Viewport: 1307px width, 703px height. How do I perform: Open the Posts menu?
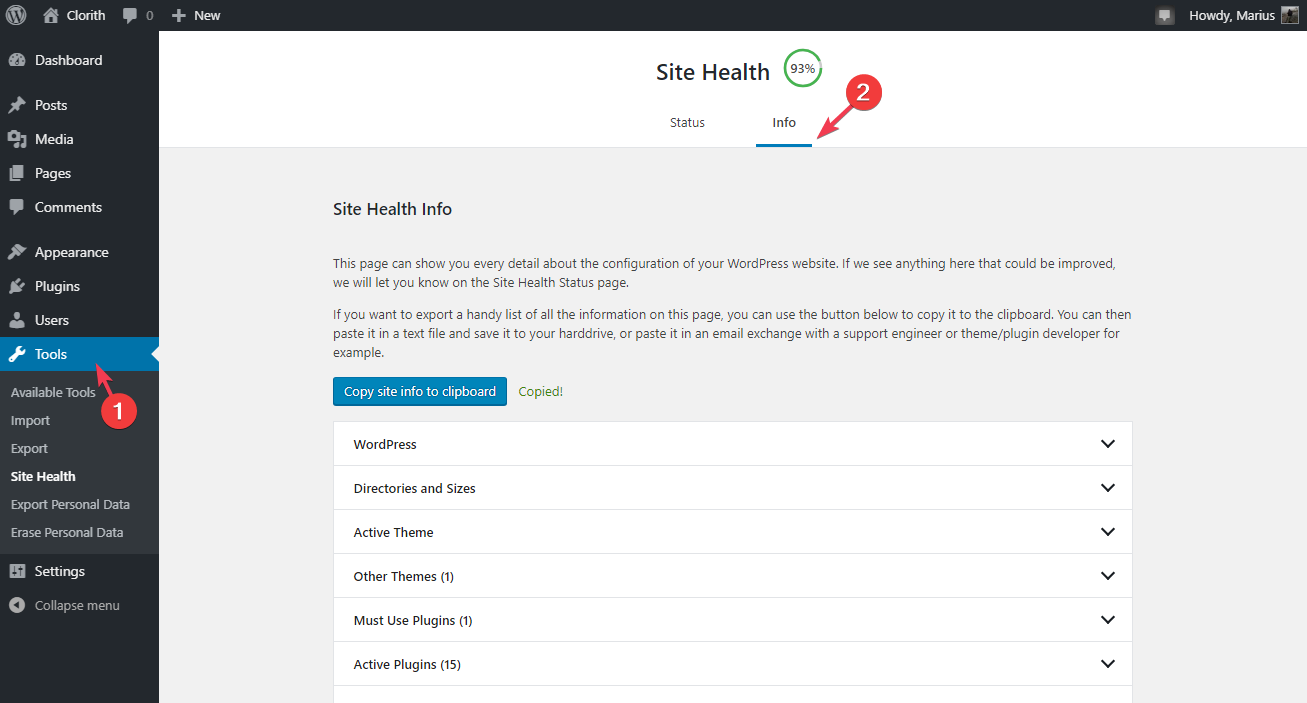coord(79,105)
